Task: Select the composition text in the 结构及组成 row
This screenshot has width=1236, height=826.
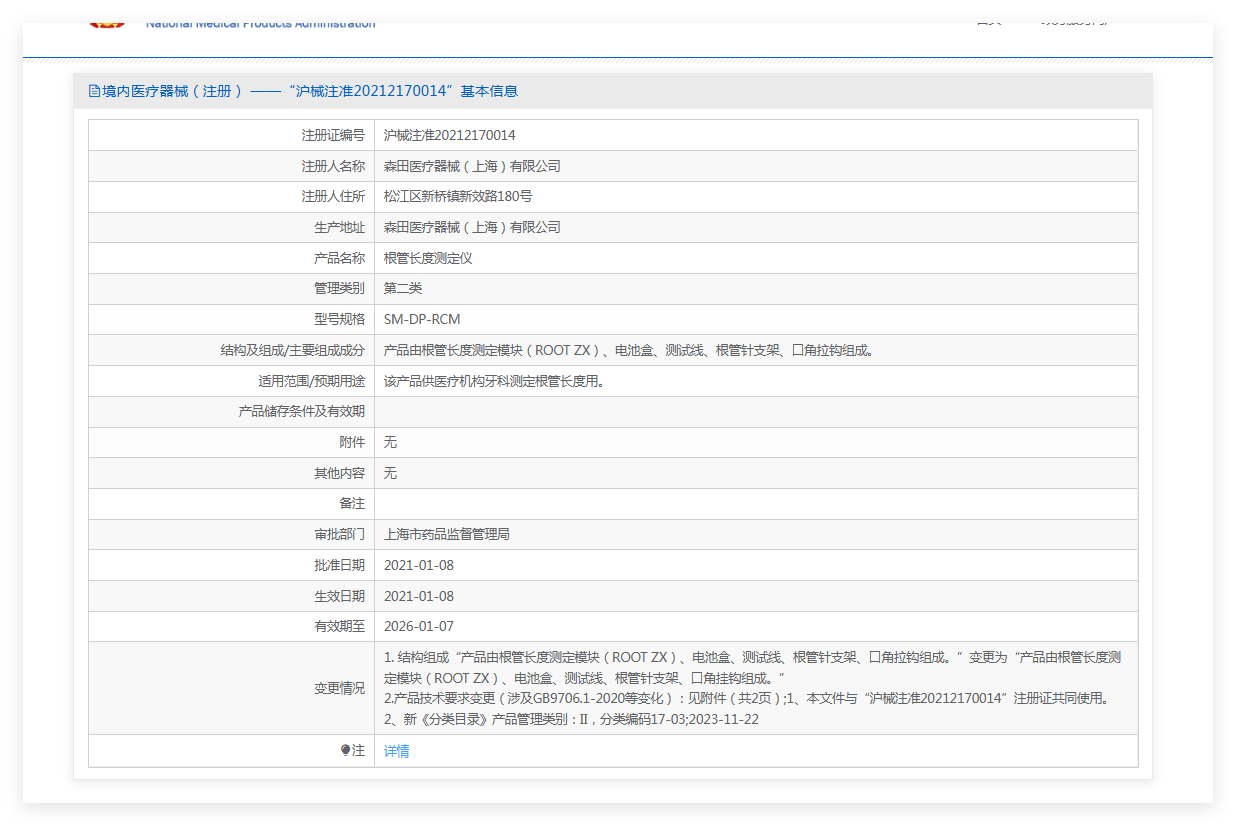Action: coord(629,350)
